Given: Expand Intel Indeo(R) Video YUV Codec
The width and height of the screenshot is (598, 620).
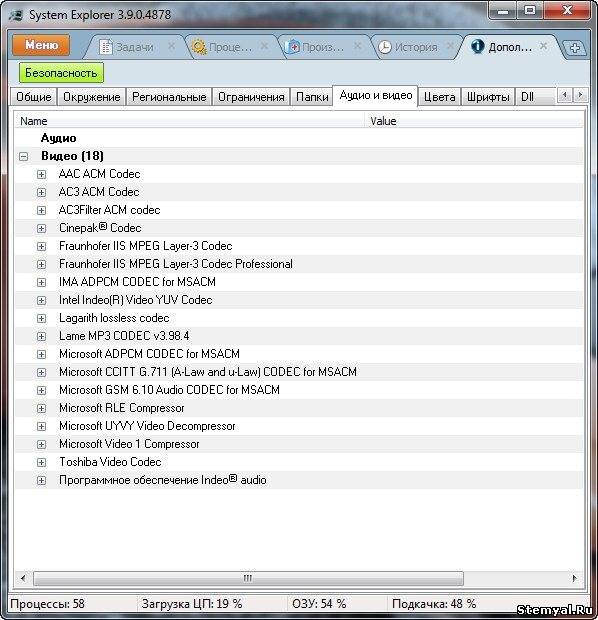Looking at the screenshot, I should click(41, 300).
